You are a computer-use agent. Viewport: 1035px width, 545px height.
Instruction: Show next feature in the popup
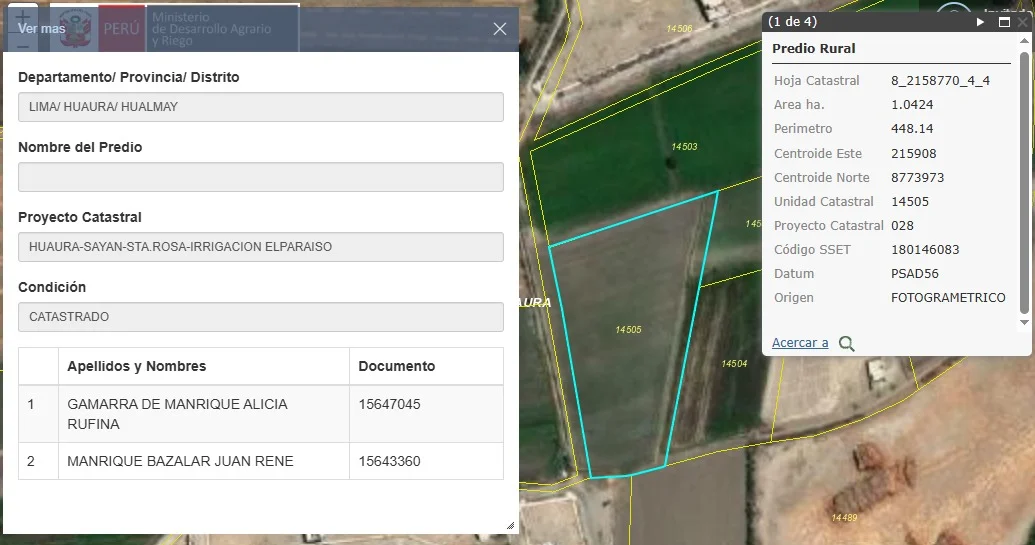tap(981, 21)
